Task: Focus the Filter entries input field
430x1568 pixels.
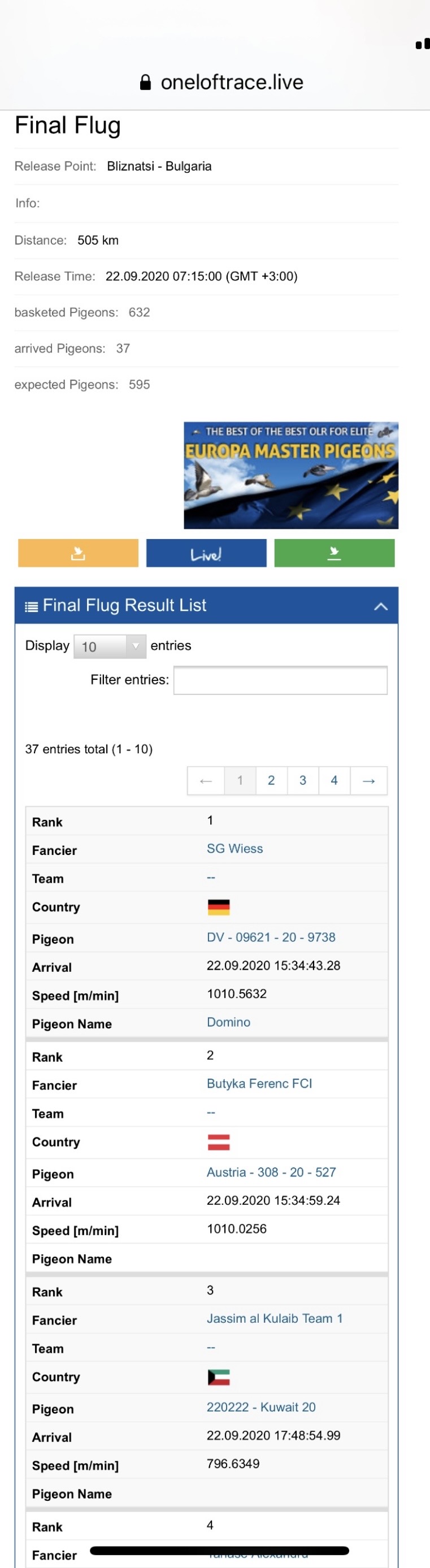Action: (x=280, y=680)
